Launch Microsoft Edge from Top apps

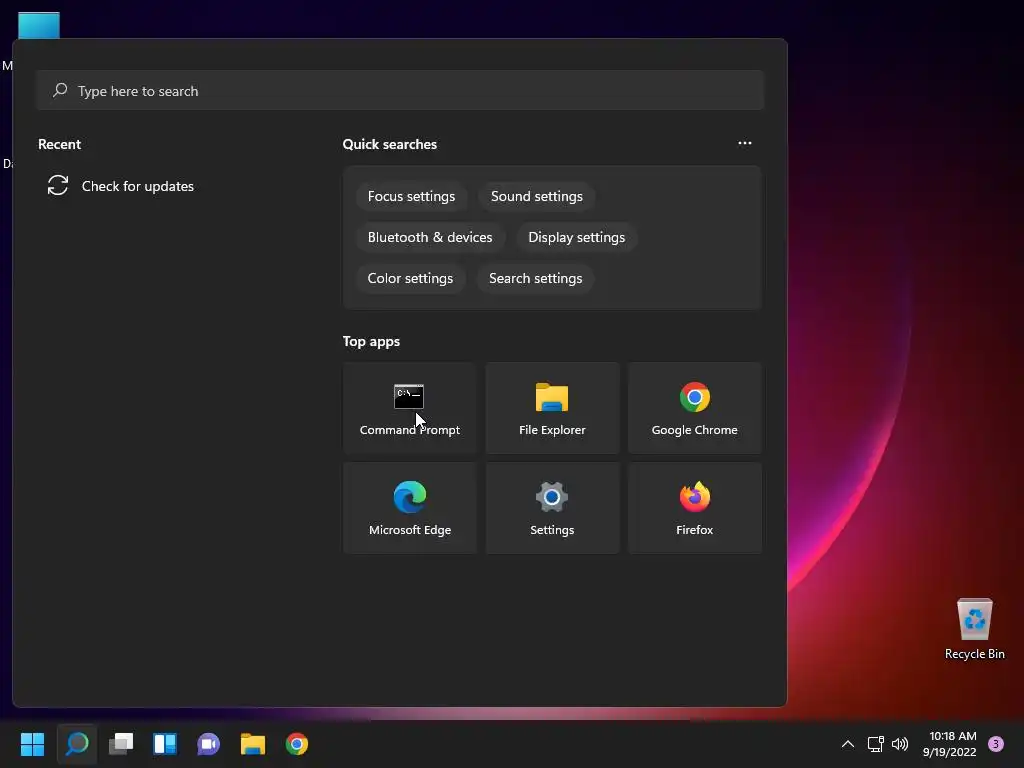(x=409, y=508)
